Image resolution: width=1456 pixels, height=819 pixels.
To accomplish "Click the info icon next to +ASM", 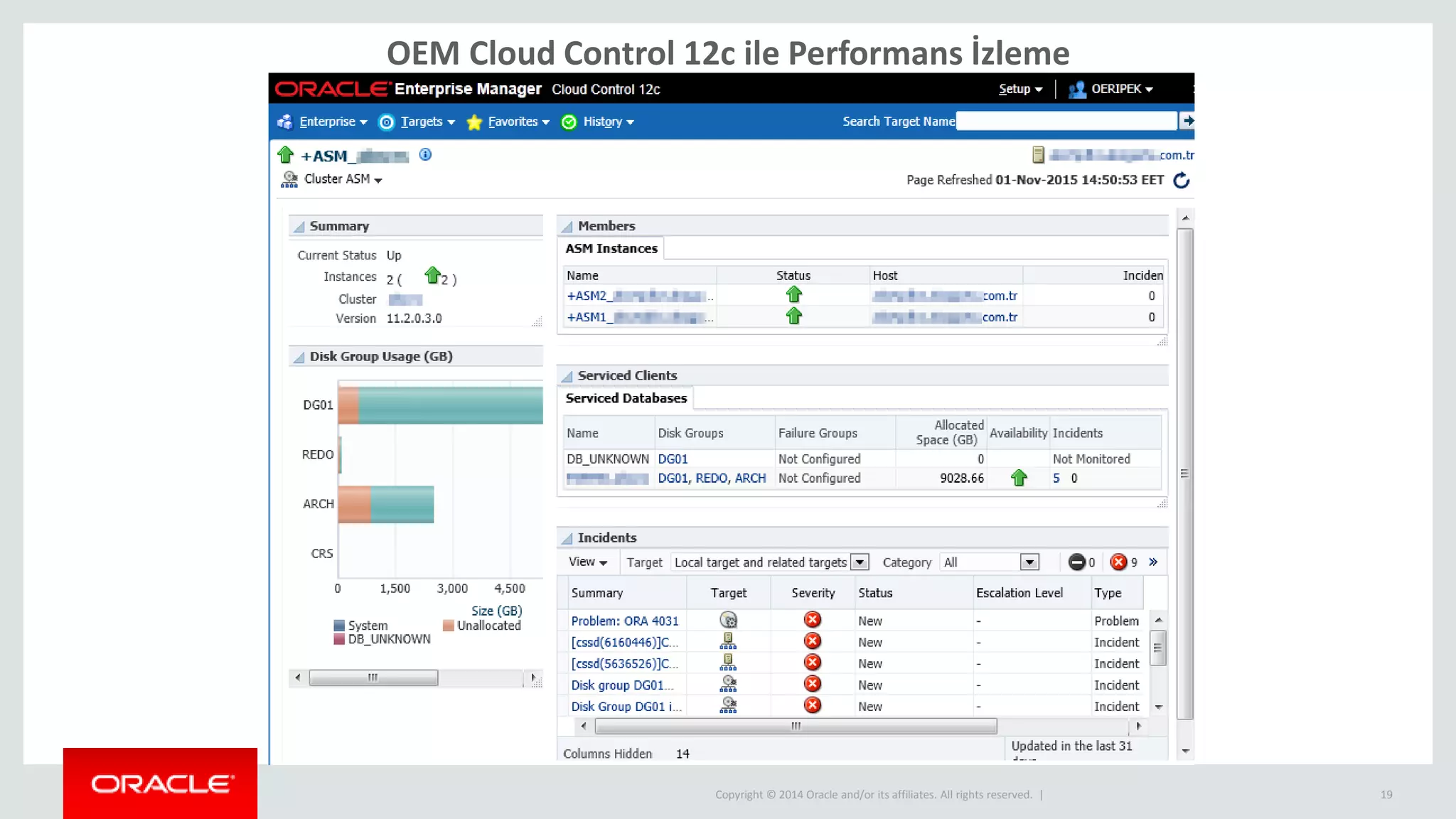I will tap(425, 155).
